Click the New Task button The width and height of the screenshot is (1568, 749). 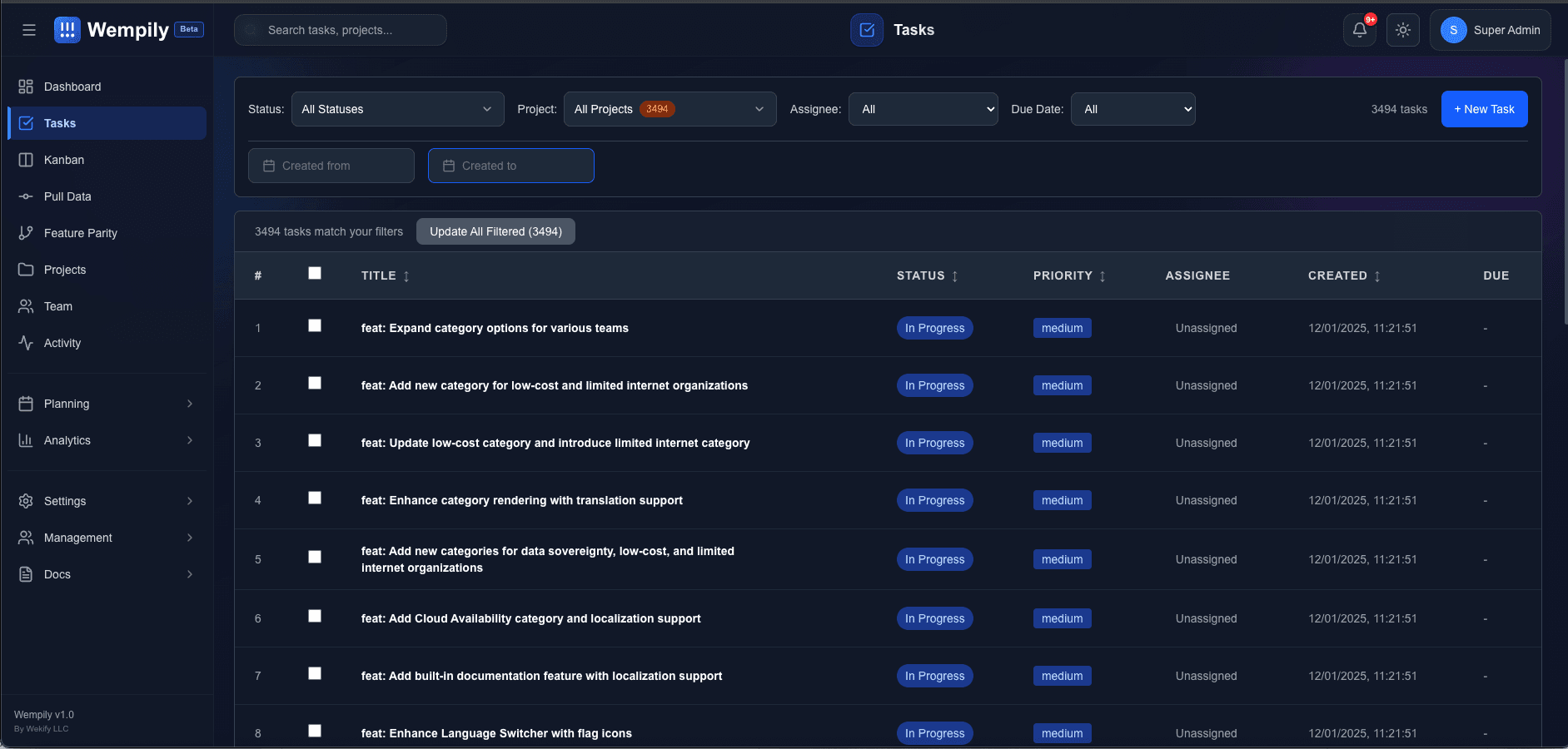(x=1483, y=109)
